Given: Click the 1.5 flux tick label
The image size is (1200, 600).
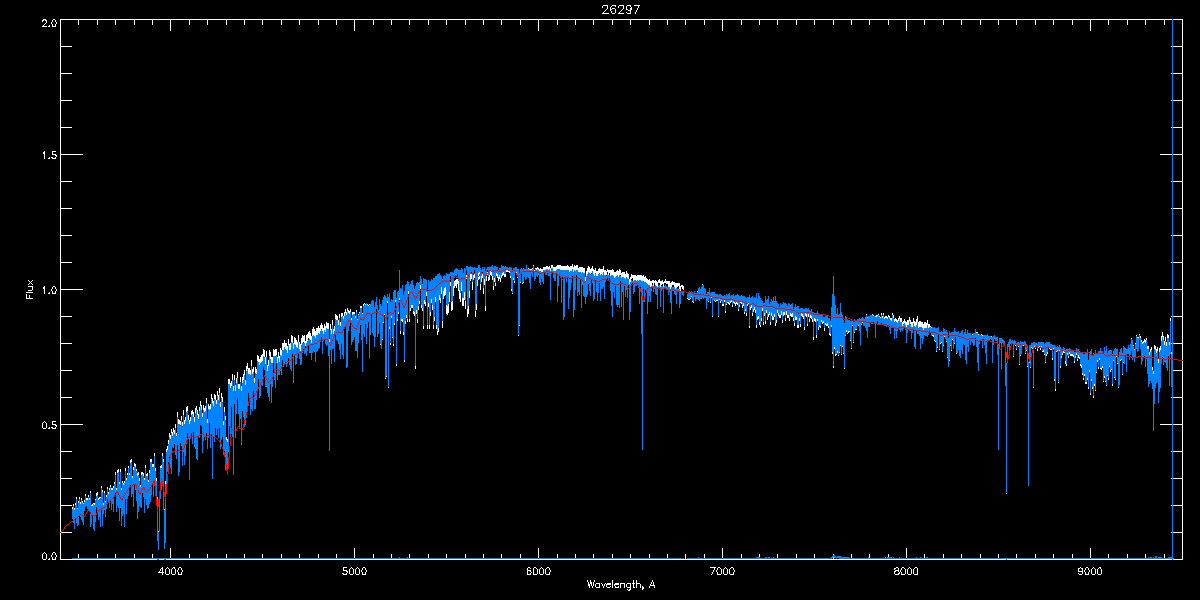Looking at the screenshot, I should click(48, 155).
